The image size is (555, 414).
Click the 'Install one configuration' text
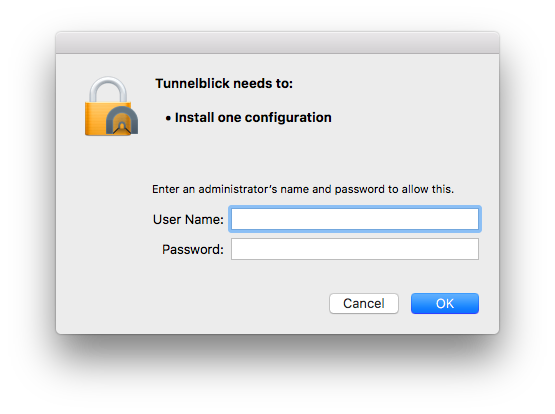253,117
